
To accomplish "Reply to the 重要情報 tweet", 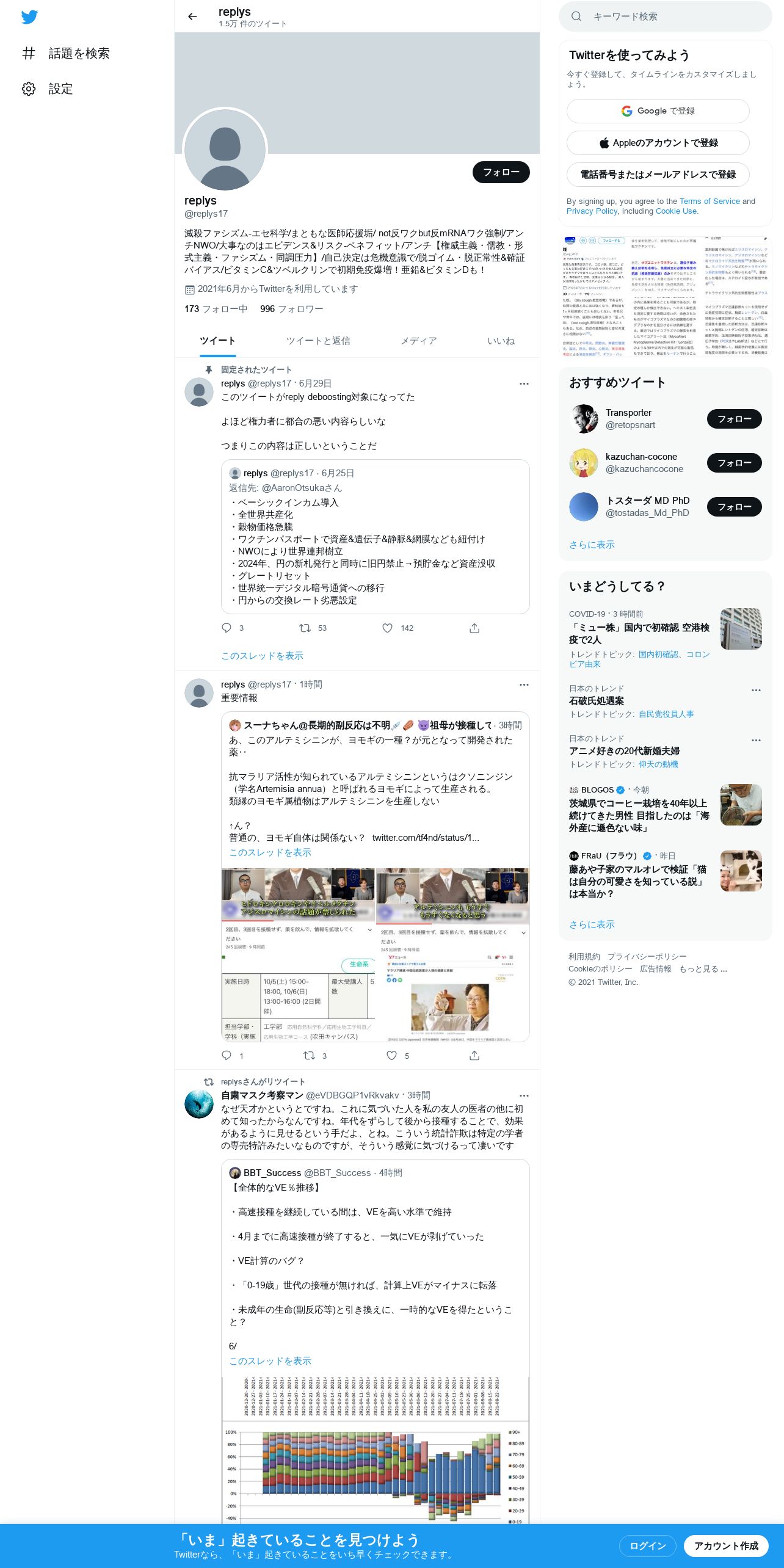I will [x=227, y=1055].
